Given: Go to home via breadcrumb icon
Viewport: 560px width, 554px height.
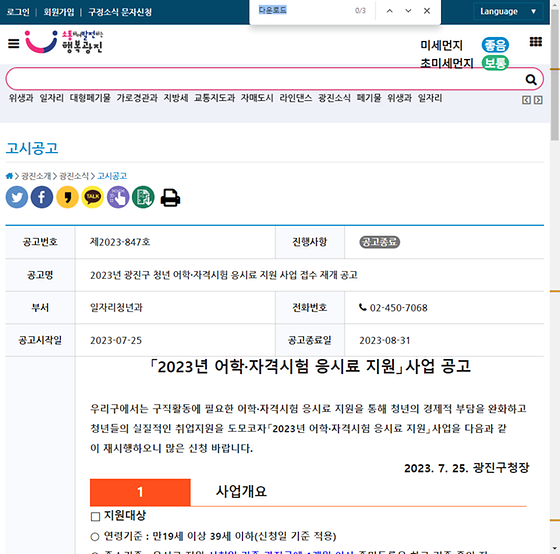Looking at the screenshot, I should click(x=9, y=176).
